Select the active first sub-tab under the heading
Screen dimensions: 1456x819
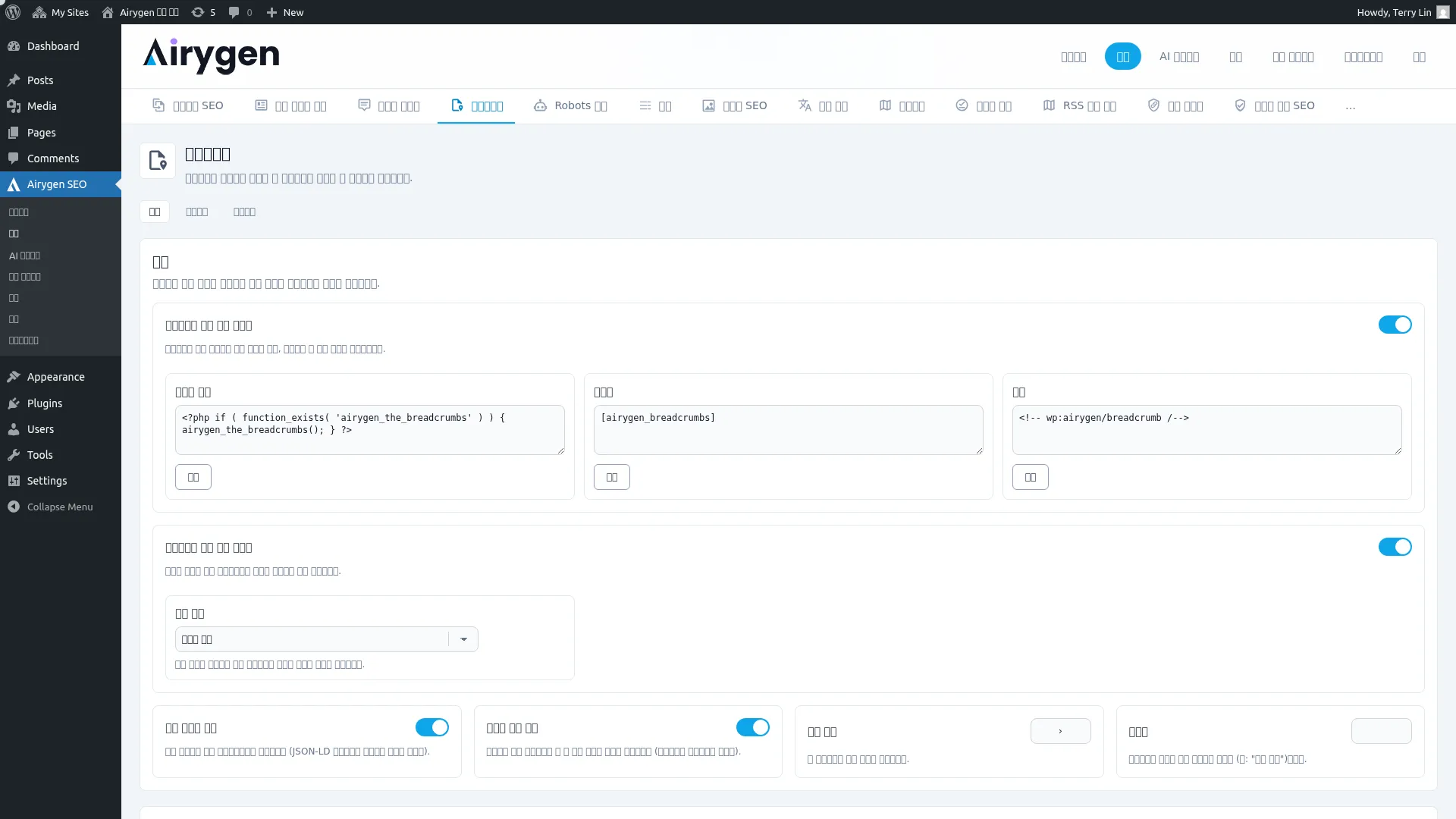(x=155, y=212)
